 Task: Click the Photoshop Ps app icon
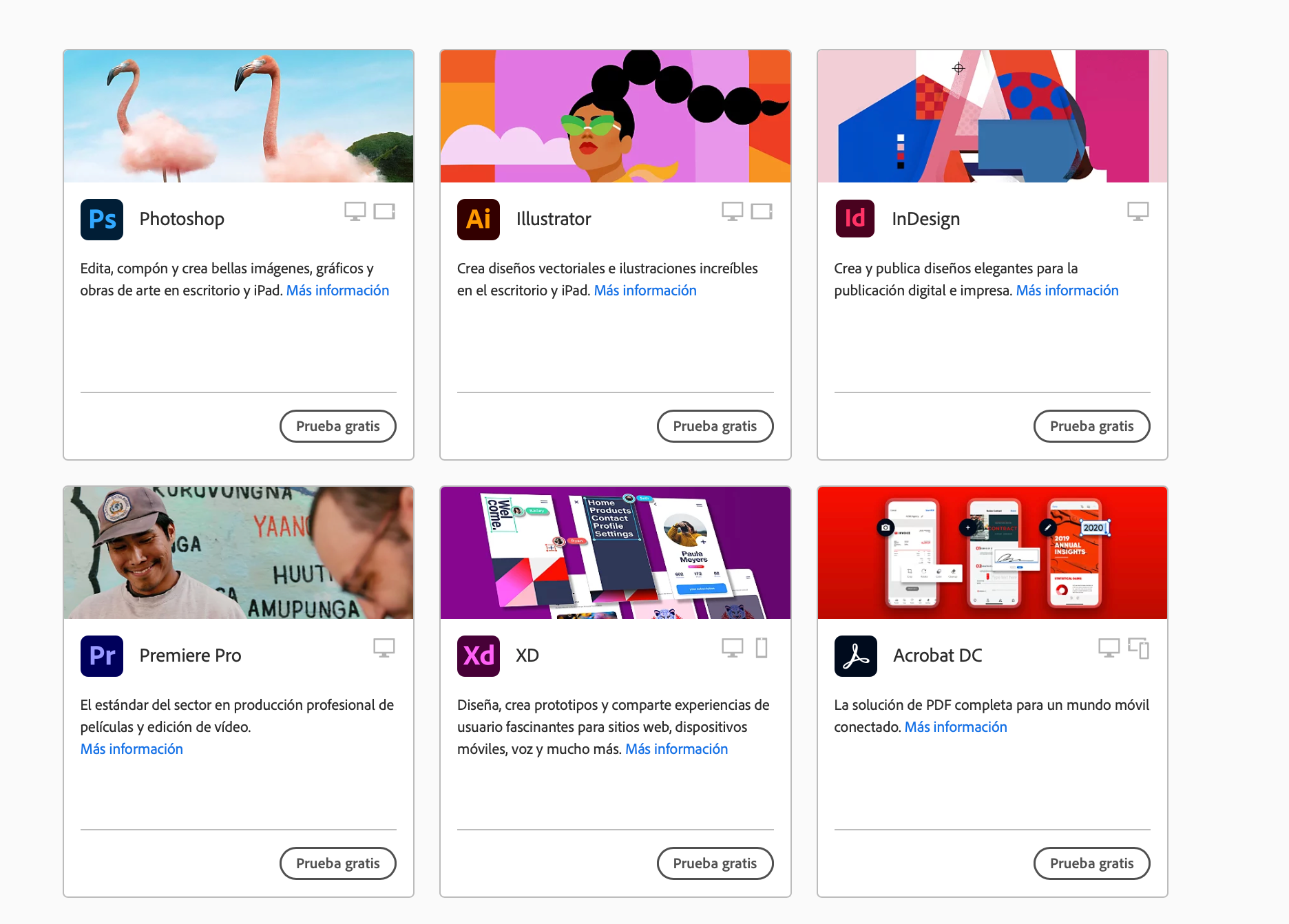click(102, 220)
